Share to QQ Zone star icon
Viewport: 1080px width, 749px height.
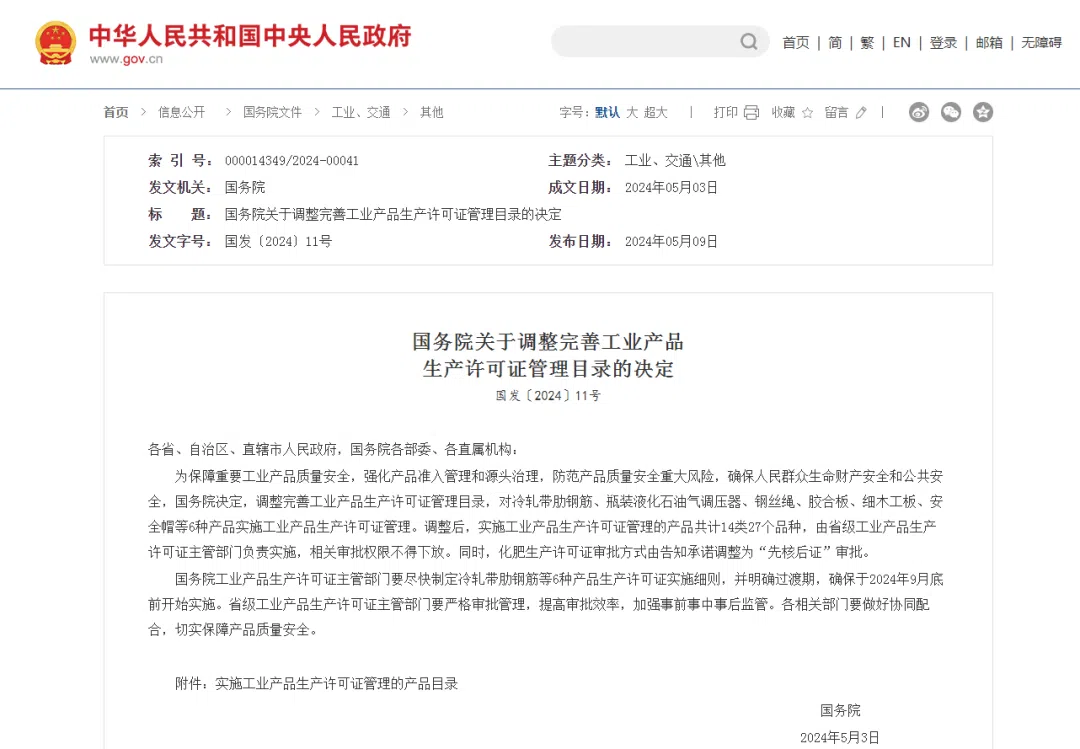(983, 112)
